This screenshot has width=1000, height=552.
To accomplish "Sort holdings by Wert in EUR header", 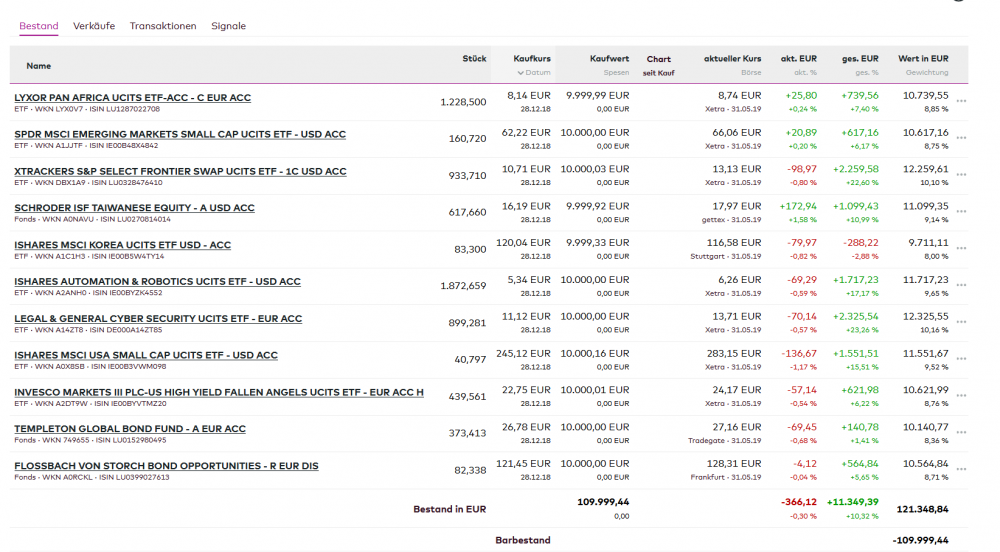I will pyautogui.click(x=923, y=59).
